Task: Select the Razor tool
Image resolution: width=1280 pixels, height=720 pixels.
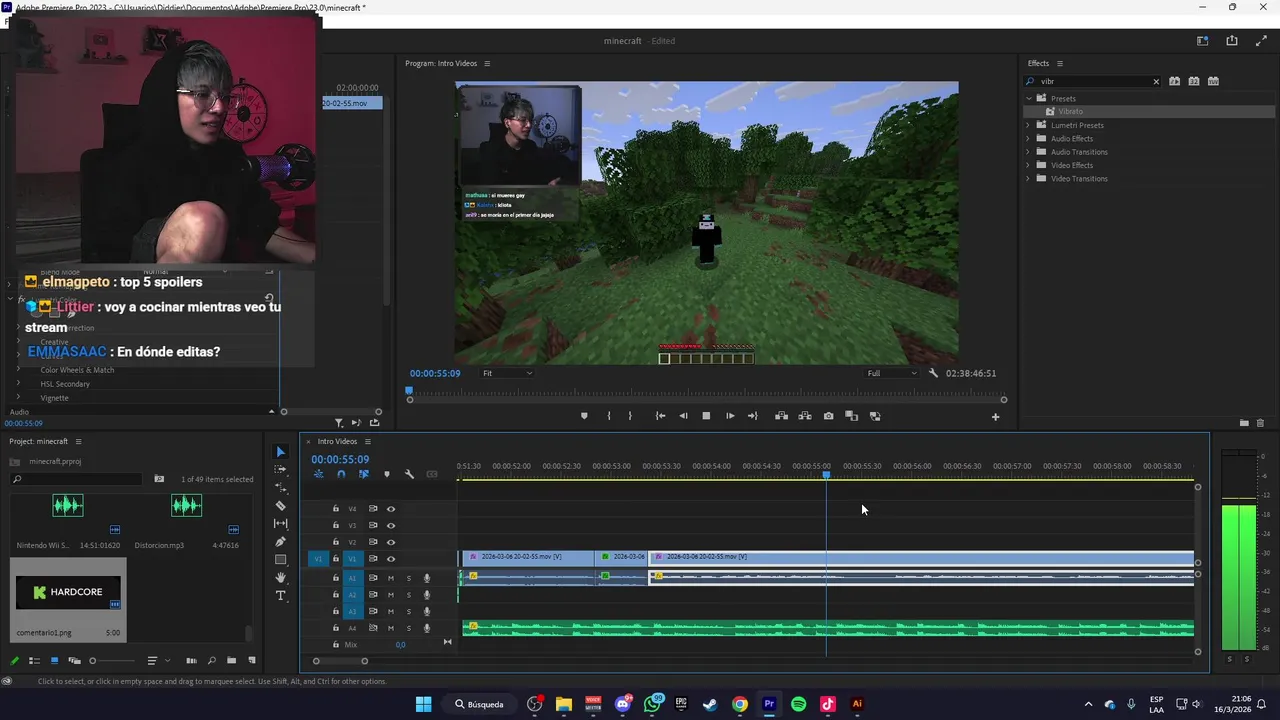Action: click(280, 506)
